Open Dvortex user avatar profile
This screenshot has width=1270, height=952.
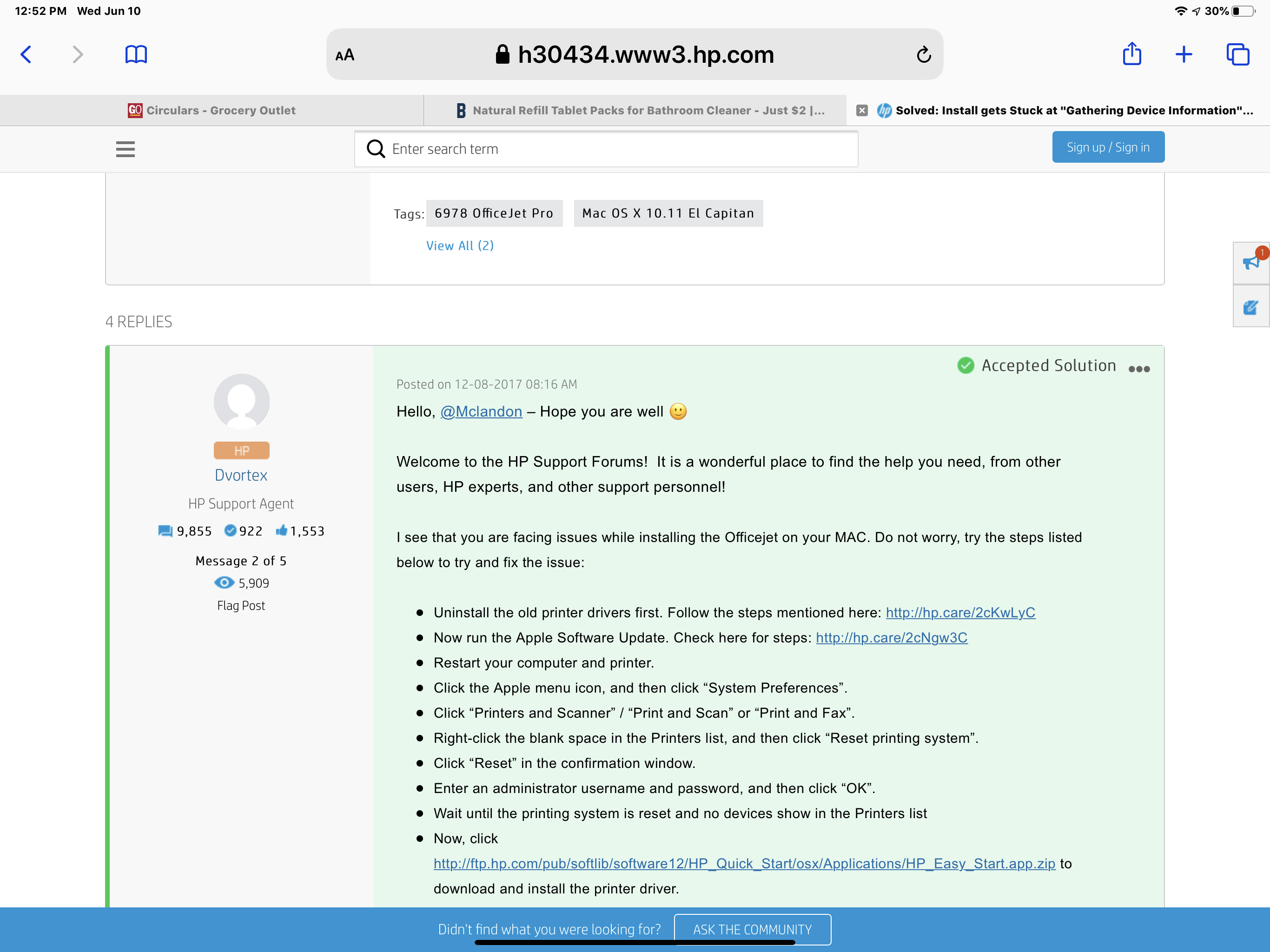pos(241,401)
